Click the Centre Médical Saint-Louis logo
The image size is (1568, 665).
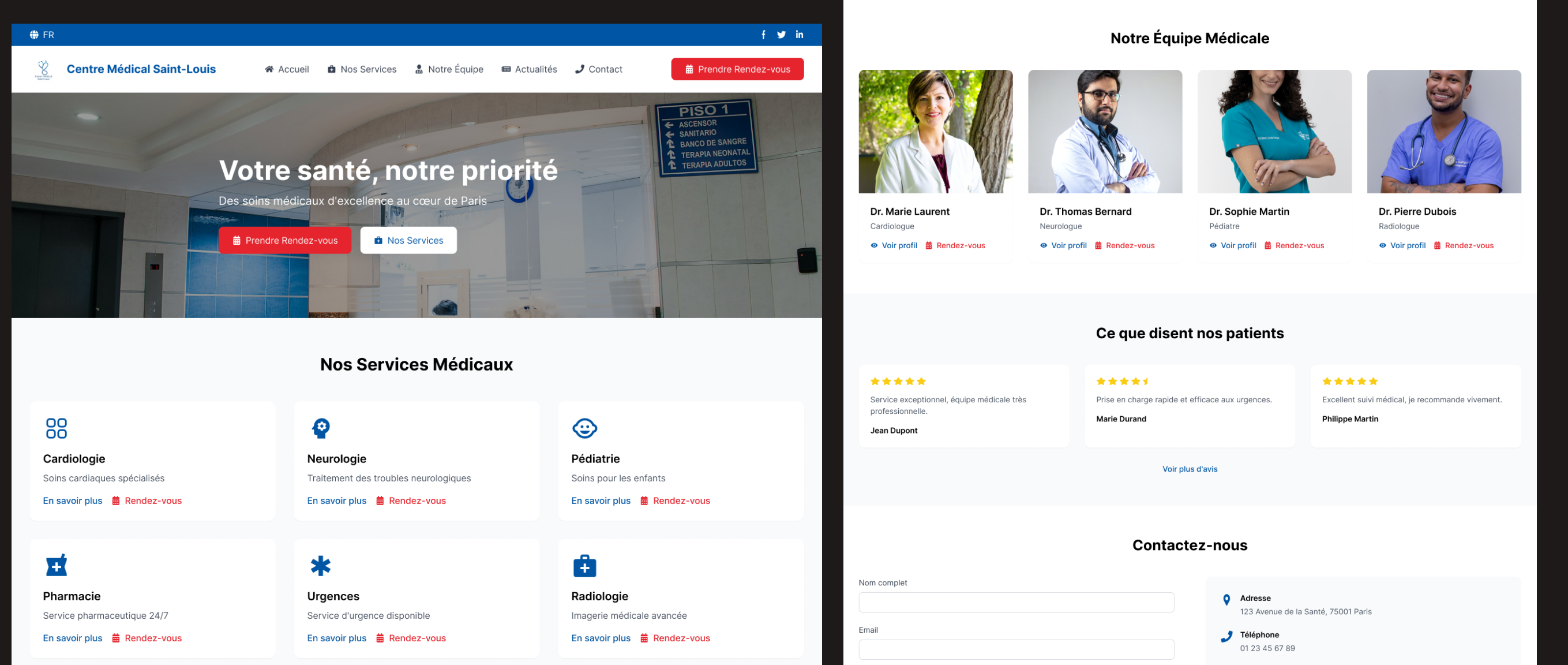44,69
